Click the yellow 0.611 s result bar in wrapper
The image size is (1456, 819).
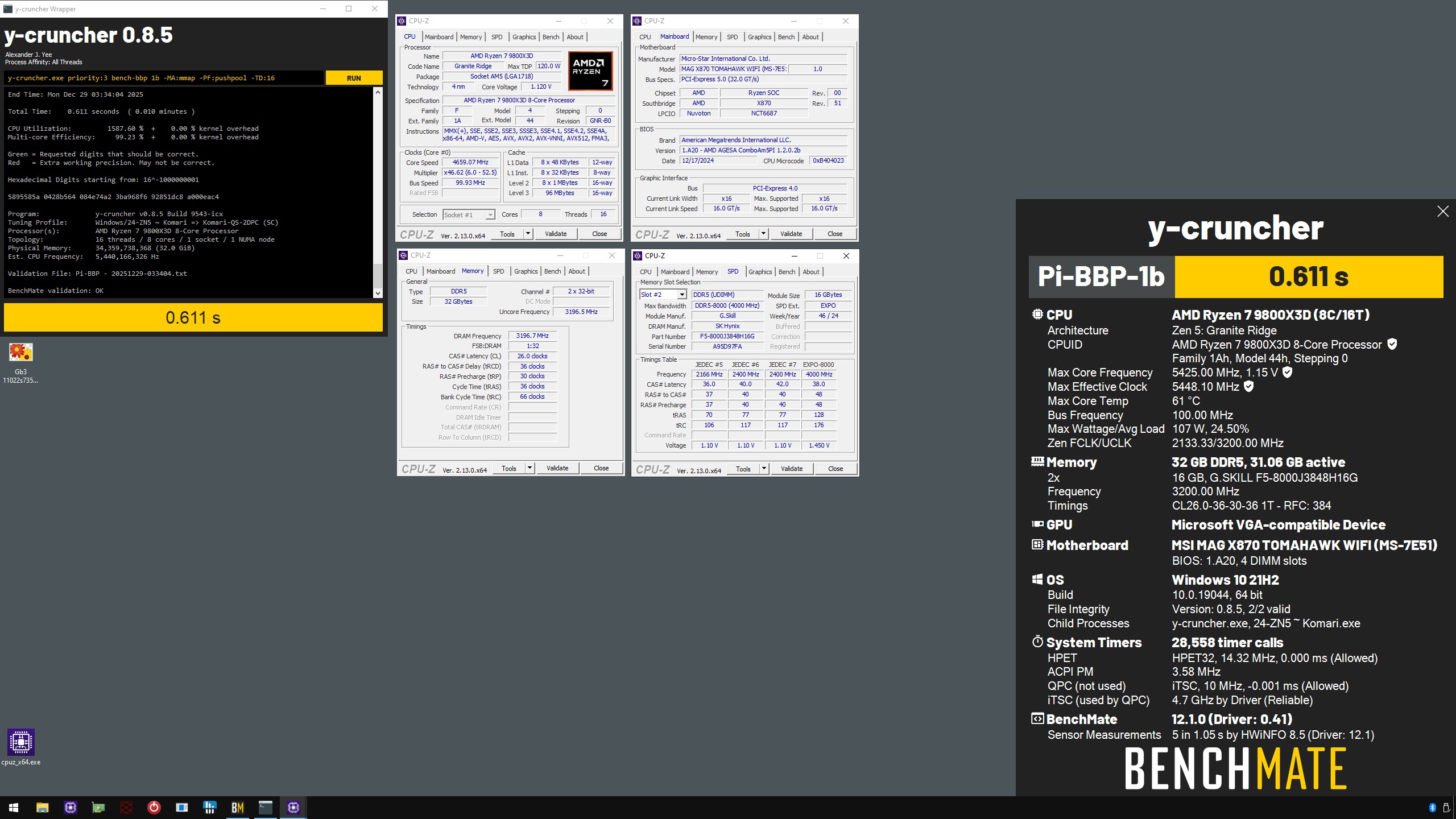[193, 317]
